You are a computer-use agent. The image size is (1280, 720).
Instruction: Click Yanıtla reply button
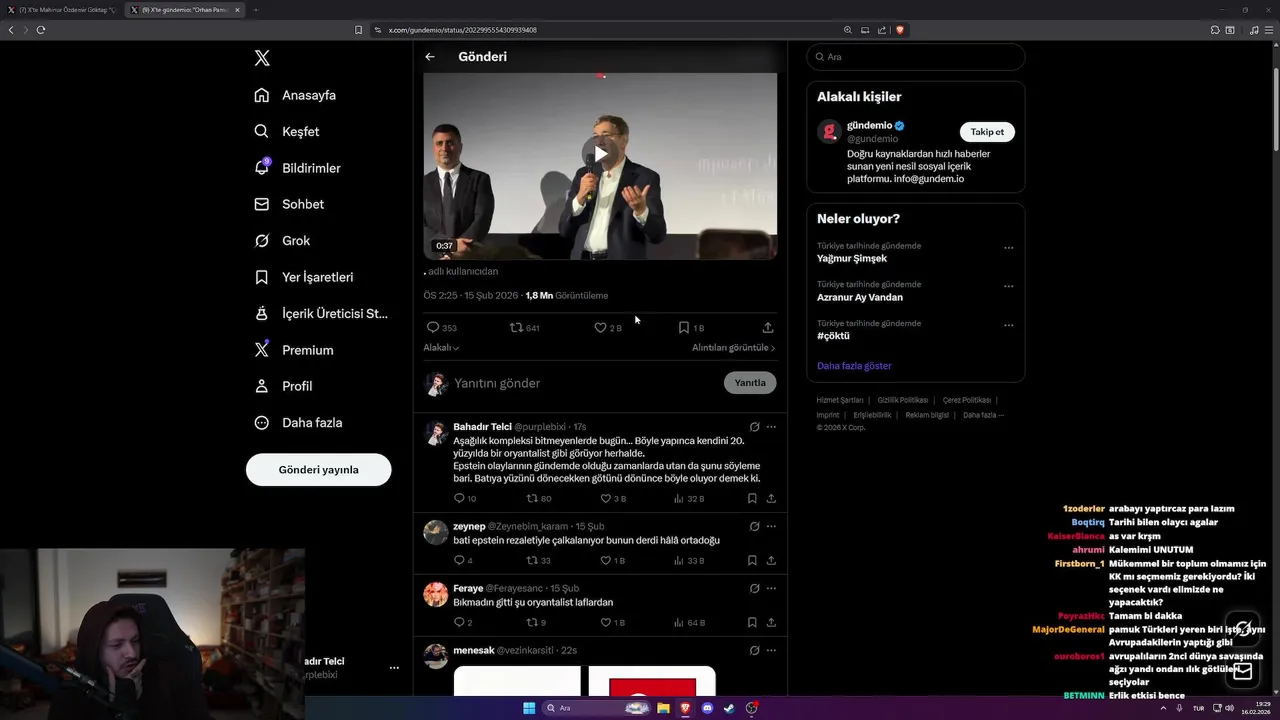[x=750, y=383]
